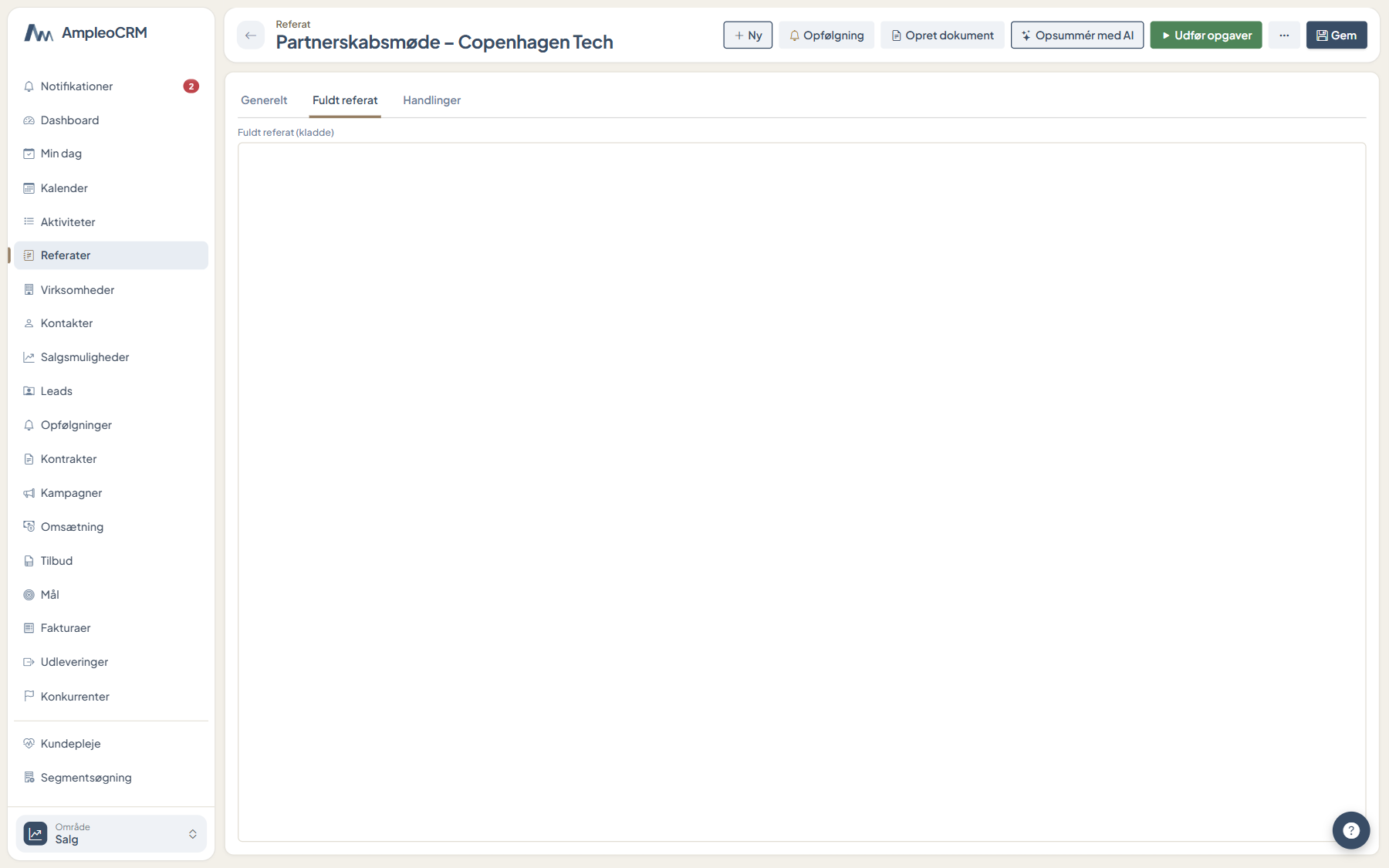Click the Kundepleje heart icon
Viewport: 1389px width, 868px height.
tap(29, 744)
